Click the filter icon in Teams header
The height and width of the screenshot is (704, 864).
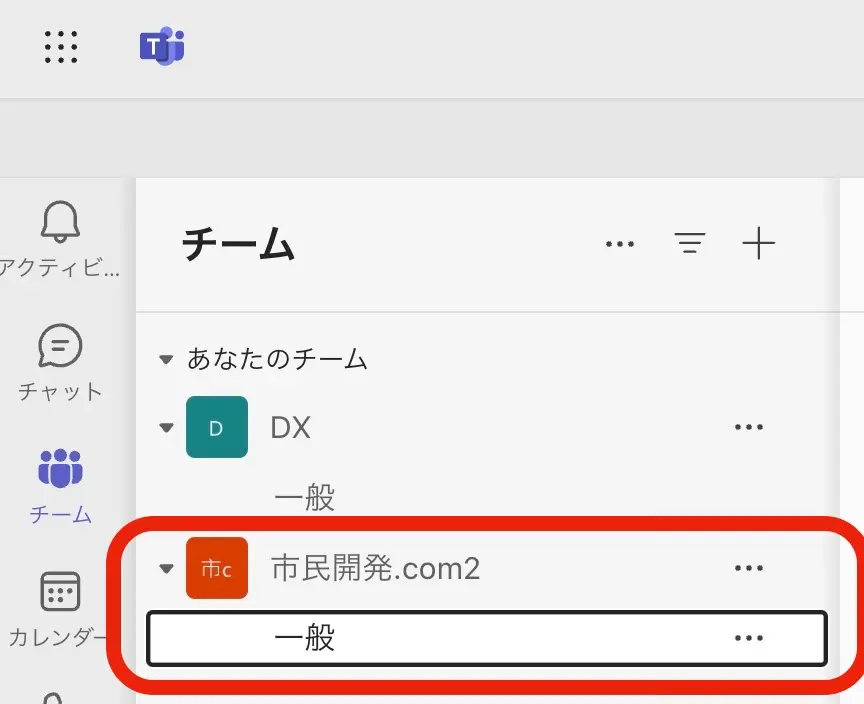pos(689,243)
